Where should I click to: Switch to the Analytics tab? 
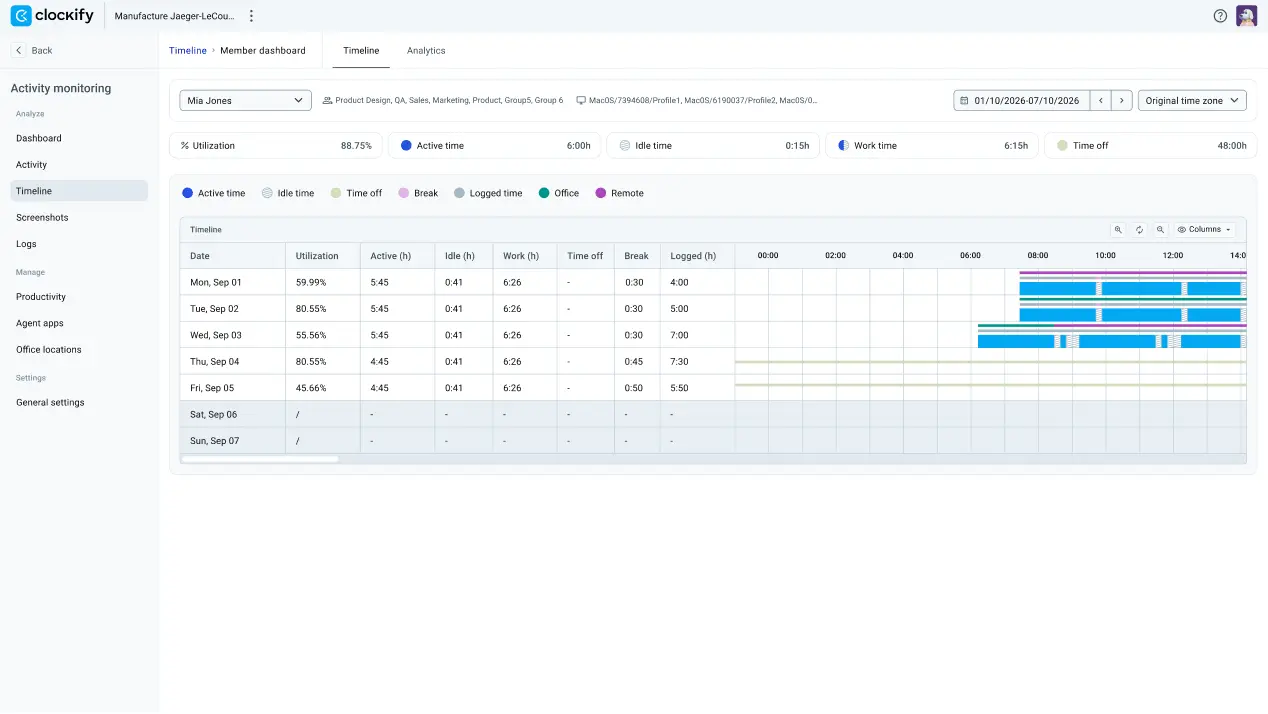(x=426, y=50)
